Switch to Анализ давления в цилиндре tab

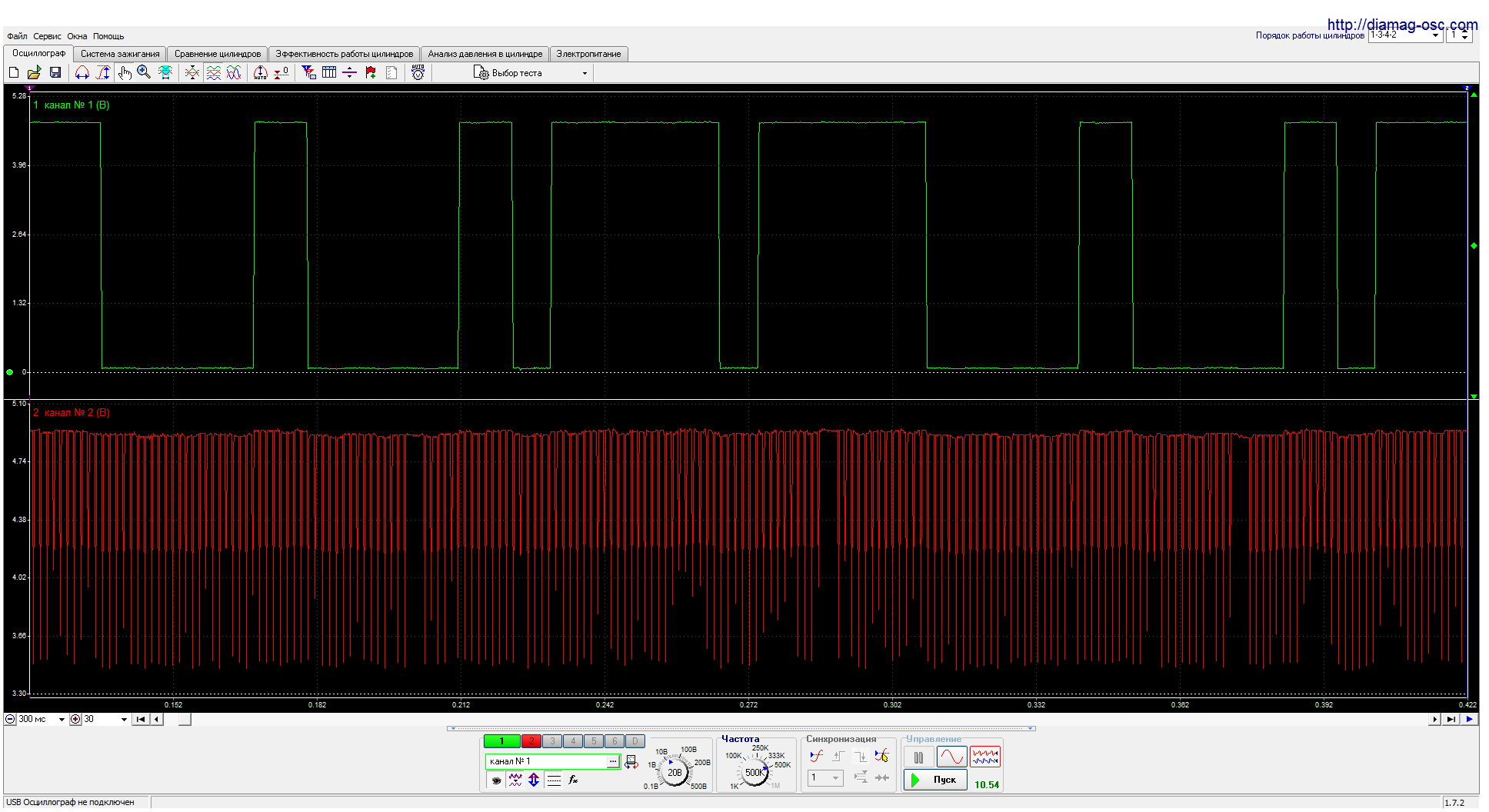tap(485, 54)
